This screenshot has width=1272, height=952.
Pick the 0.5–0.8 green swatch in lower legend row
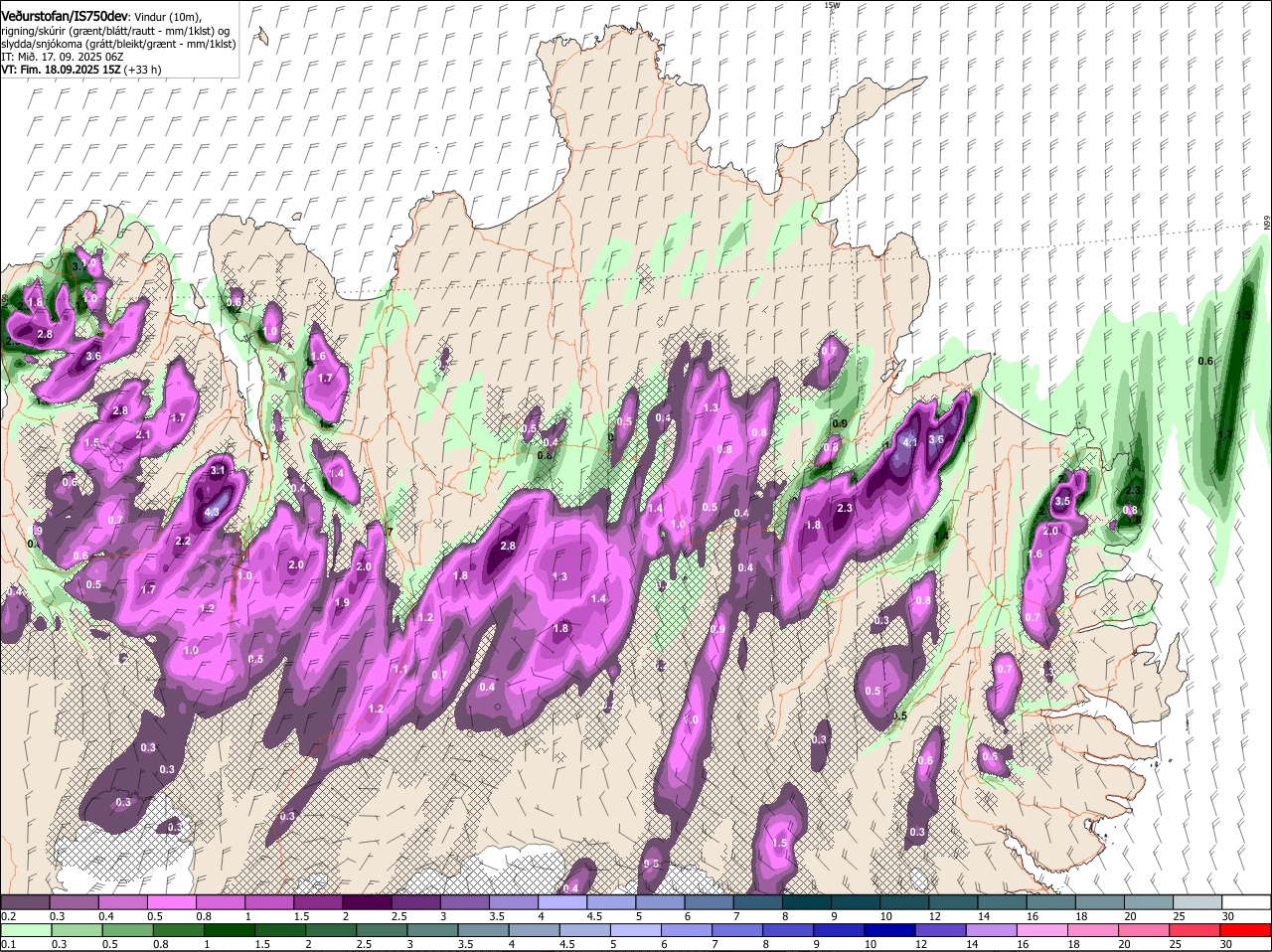pyautogui.click(x=128, y=930)
